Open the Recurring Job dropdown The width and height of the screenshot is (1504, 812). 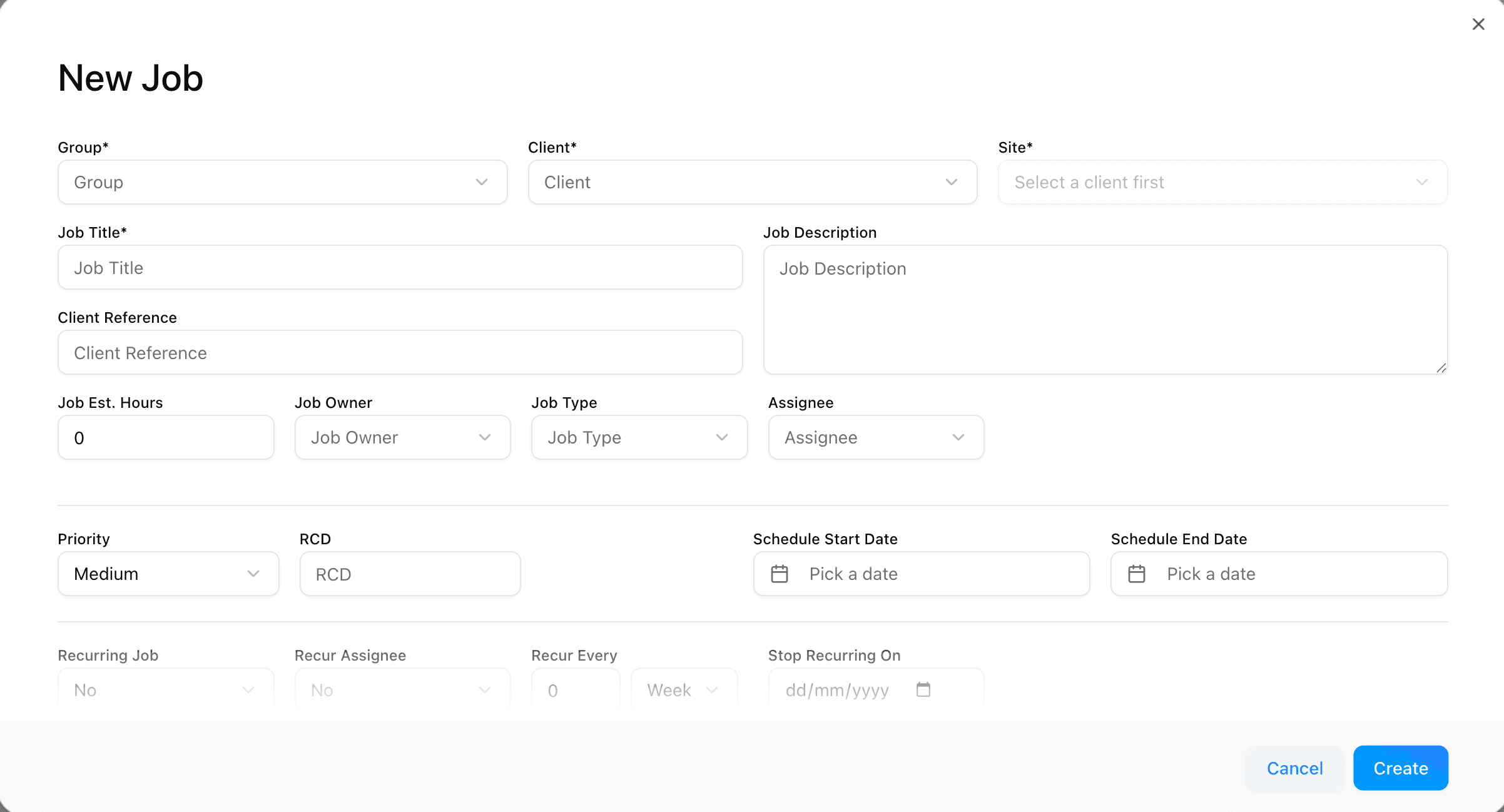165,690
